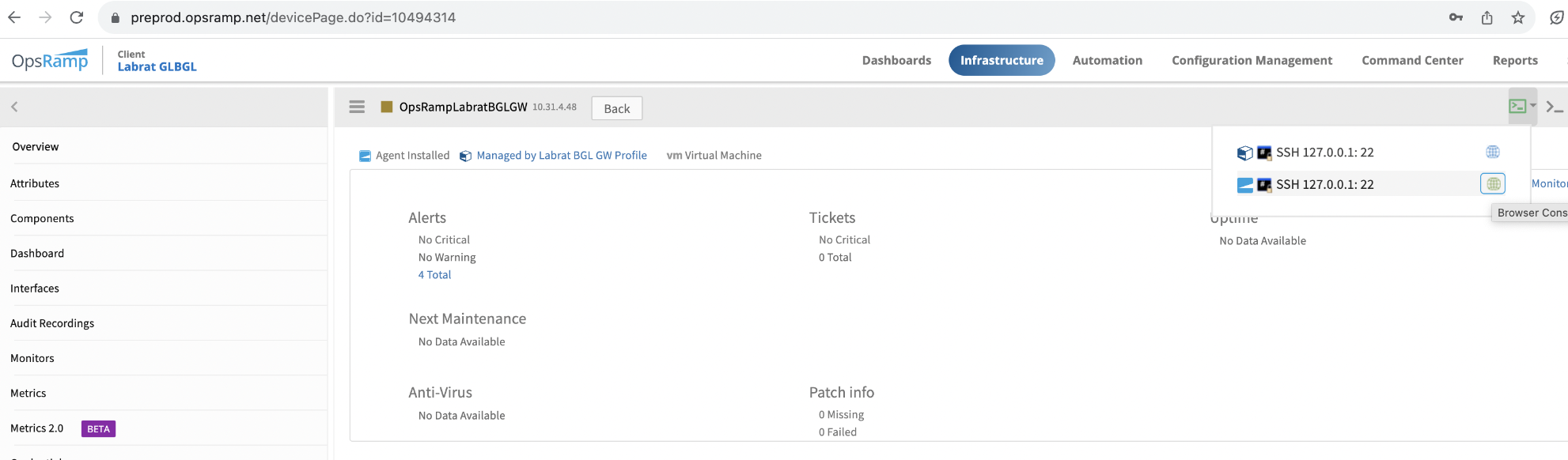Bookmark this page with the star icon
The height and width of the screenshot is (460, 1568).
point(1517,17)
